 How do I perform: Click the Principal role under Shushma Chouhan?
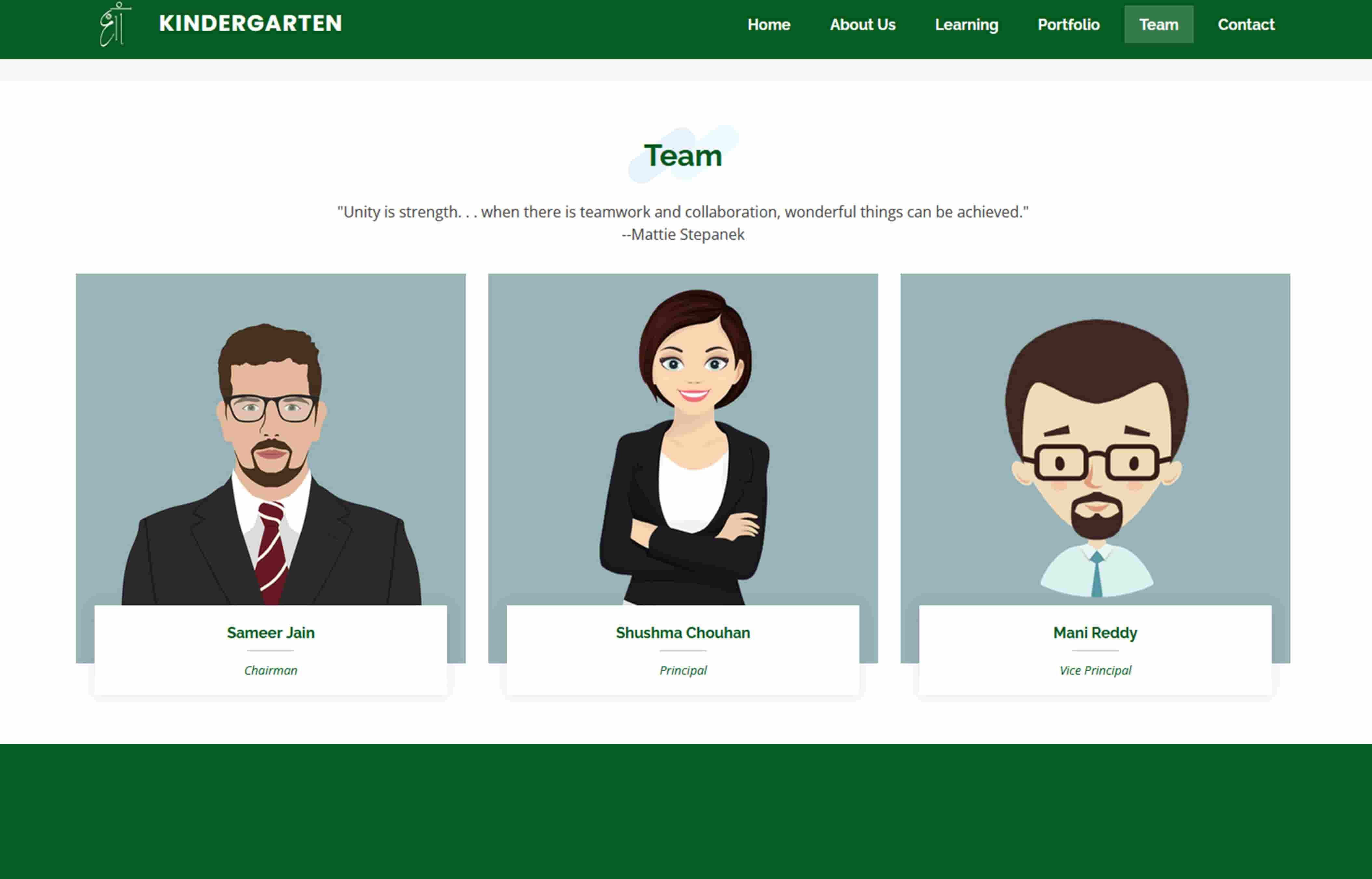click(x=683, y=670)
